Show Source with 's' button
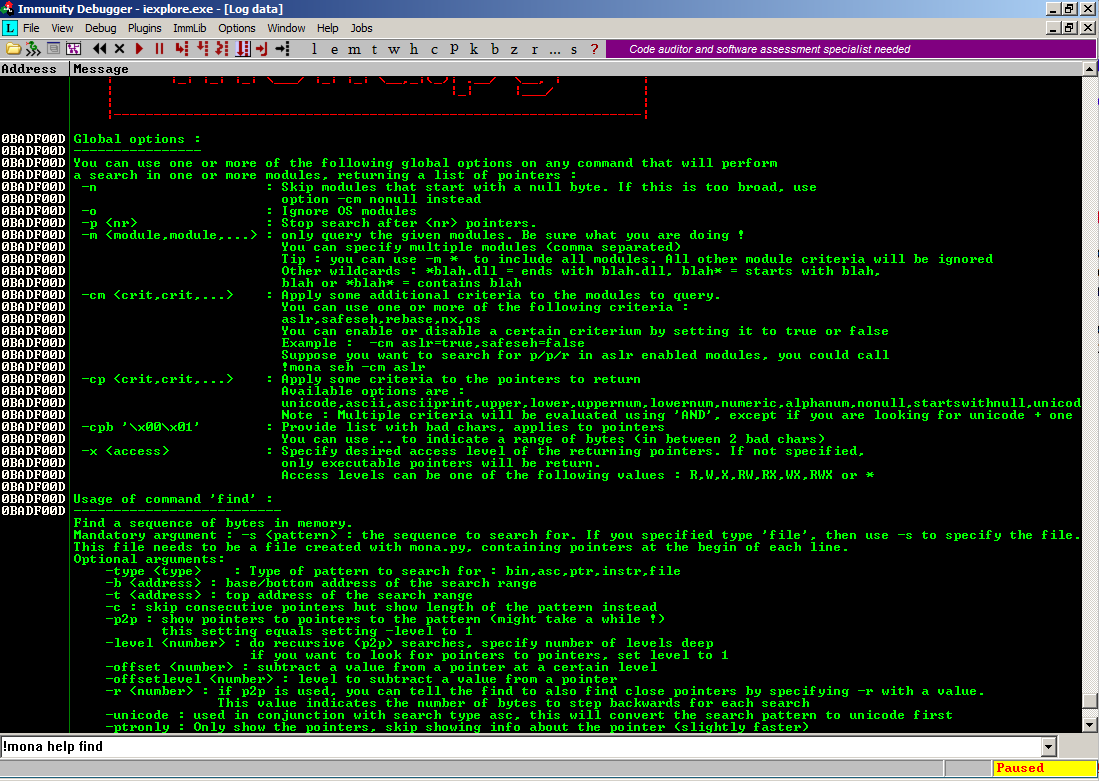Viewport: 1099px width, 781px height. [x=575, y=49]
